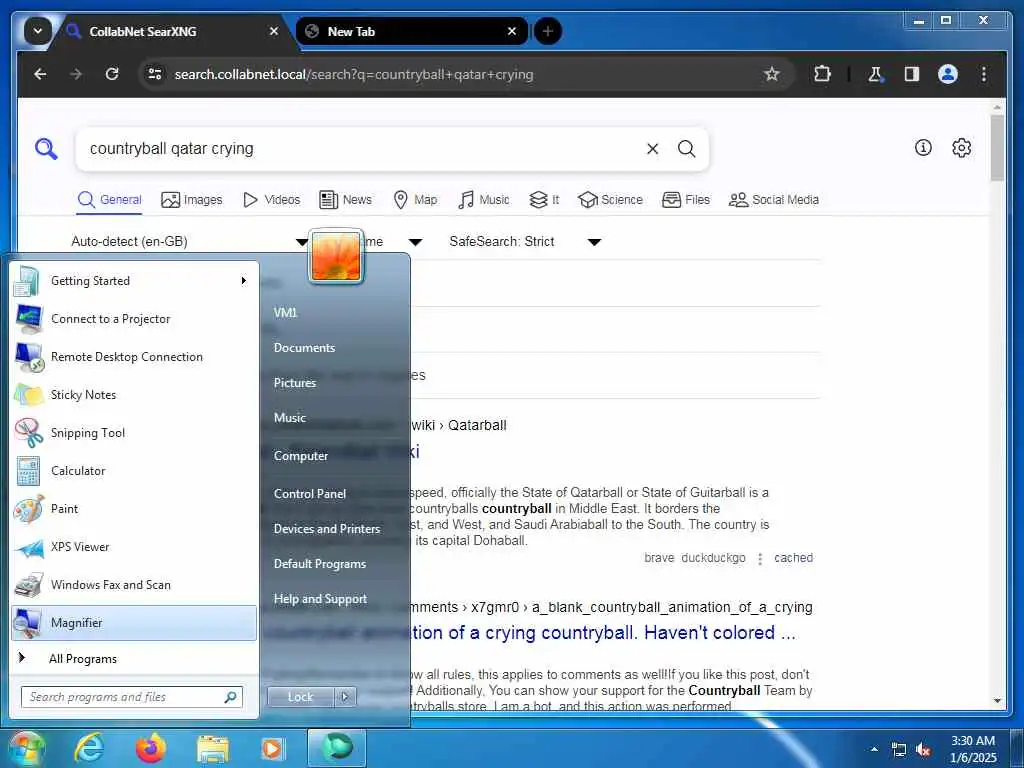Expand the Getting Started submenu arrow
1024x768 pixels.
244,281
